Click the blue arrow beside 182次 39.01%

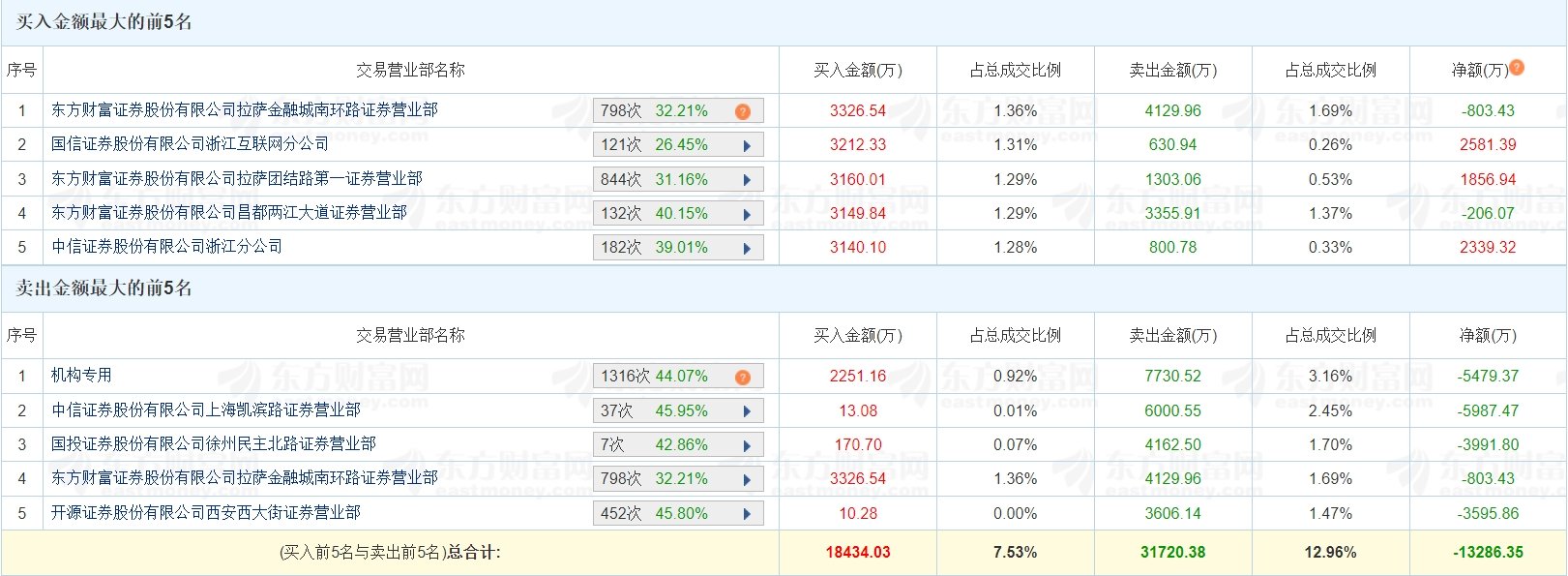(747, 248)
